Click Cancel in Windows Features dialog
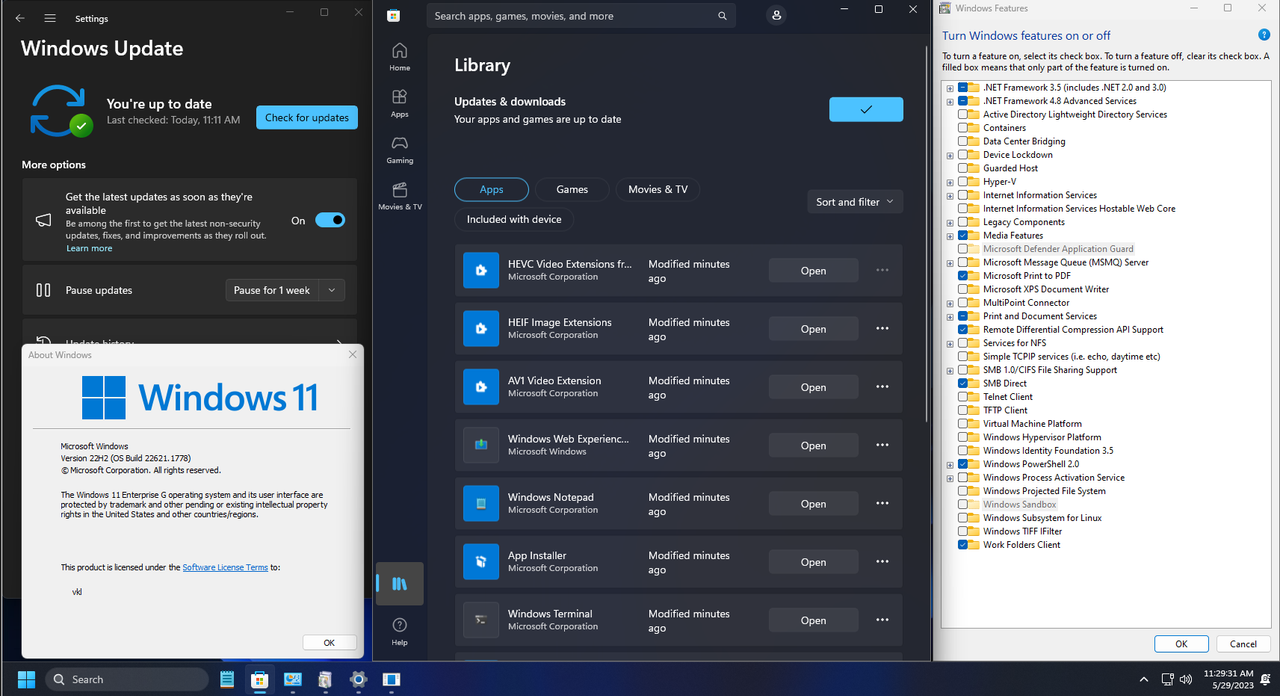Screen dimensions: 1280x696 coord(1243,644)
